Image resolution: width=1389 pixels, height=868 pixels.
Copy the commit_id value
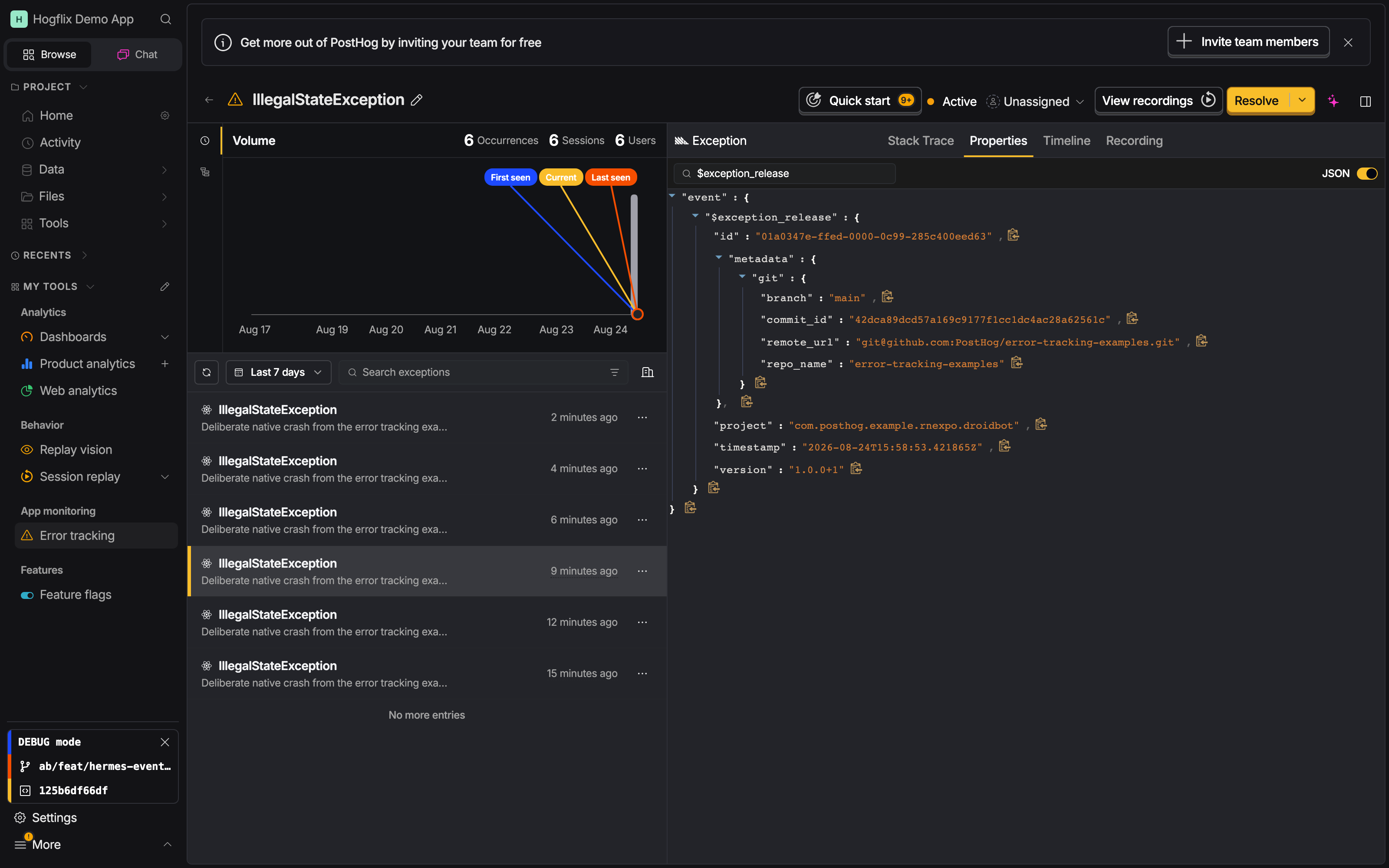pyautogui.click(x=1132, y=319)
